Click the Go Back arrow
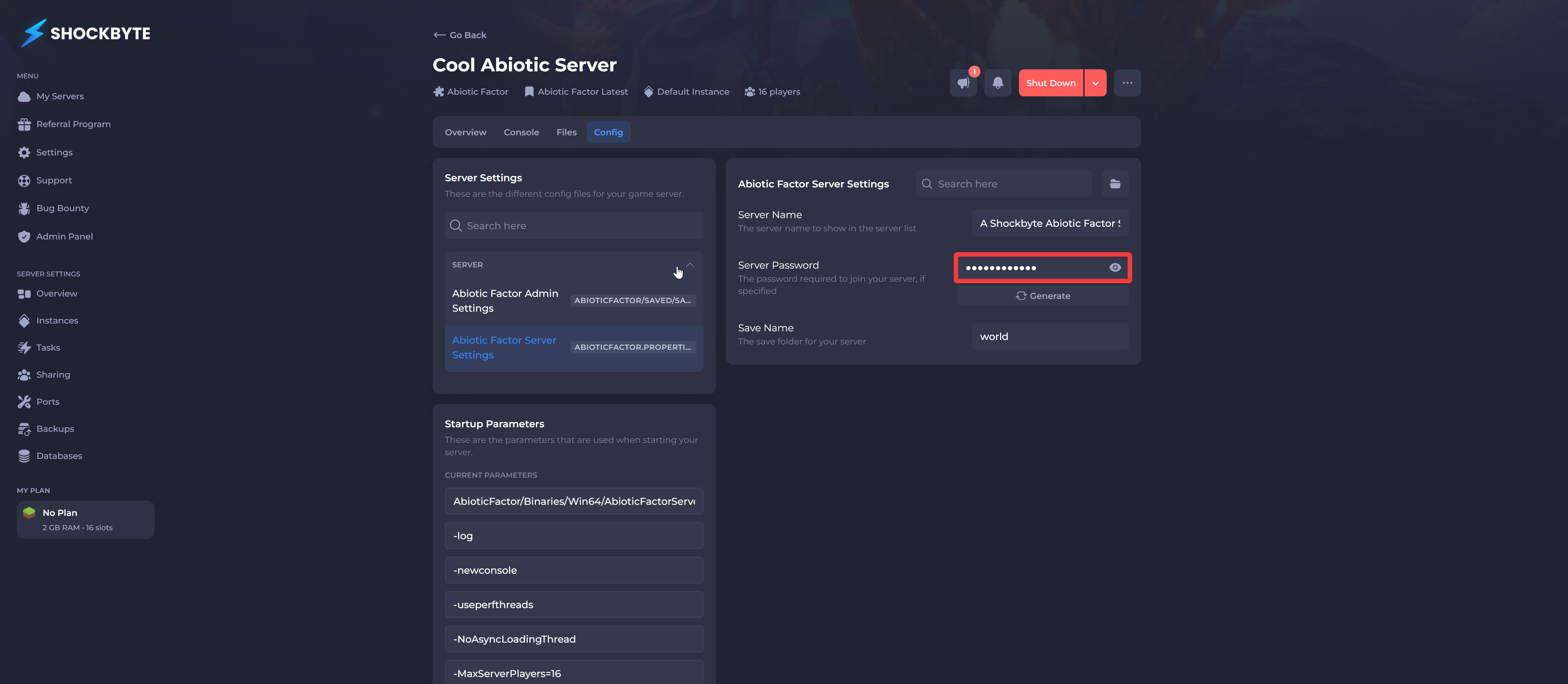 (x=440, y=35)
